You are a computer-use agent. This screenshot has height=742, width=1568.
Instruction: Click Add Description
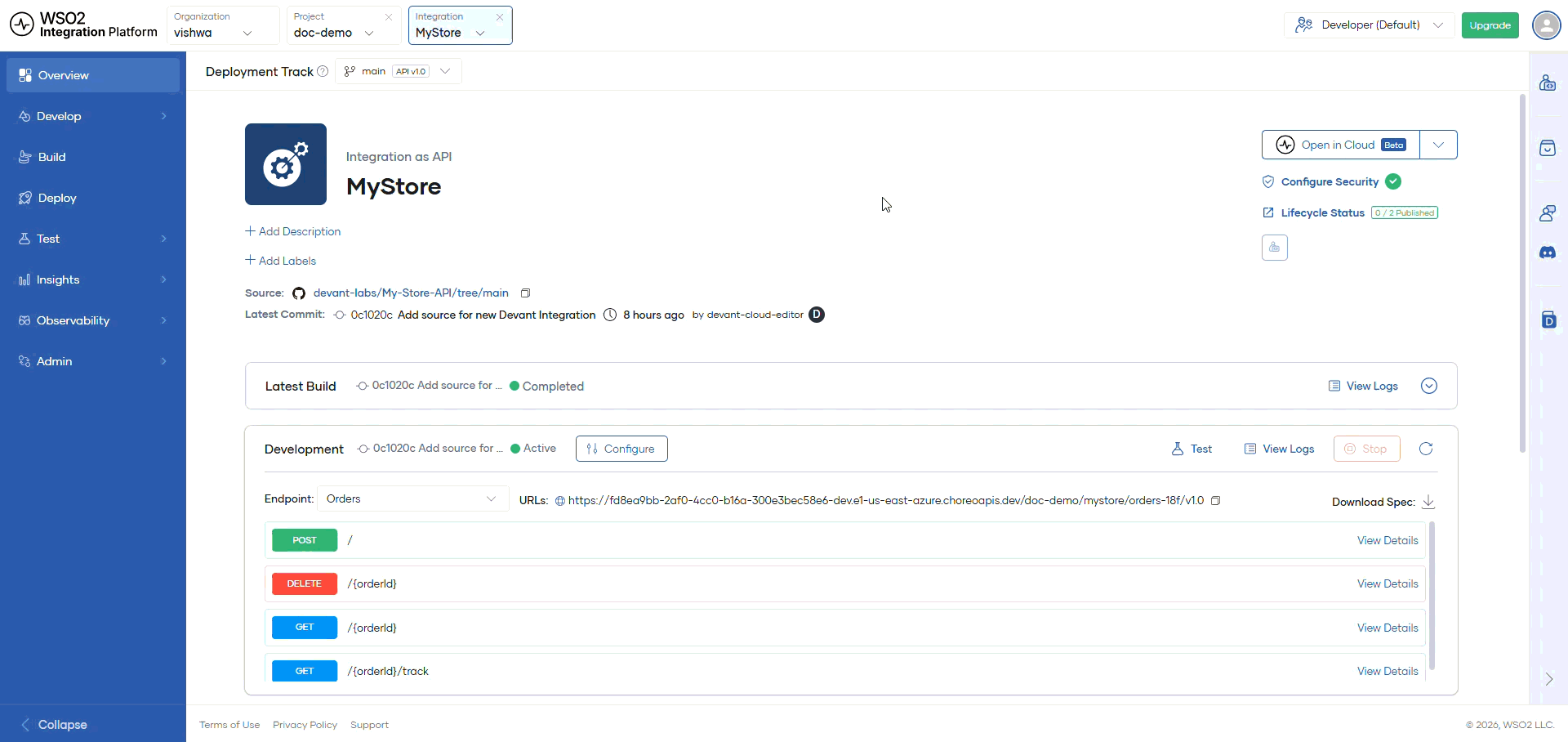292,231
